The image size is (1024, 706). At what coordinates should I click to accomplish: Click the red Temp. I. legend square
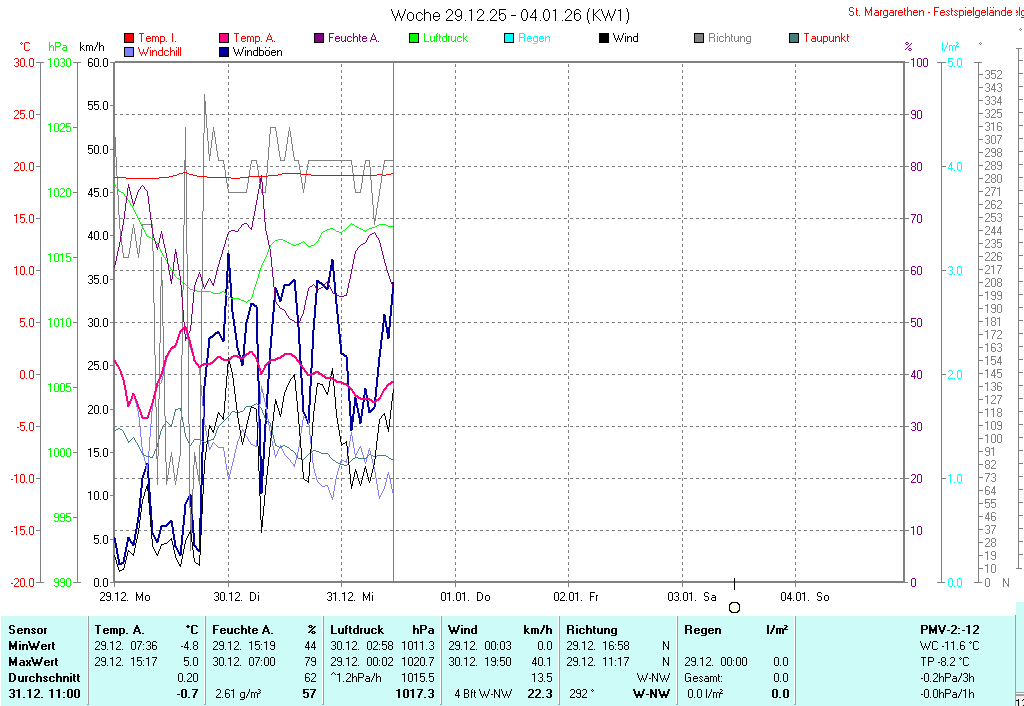click(128, 38)
